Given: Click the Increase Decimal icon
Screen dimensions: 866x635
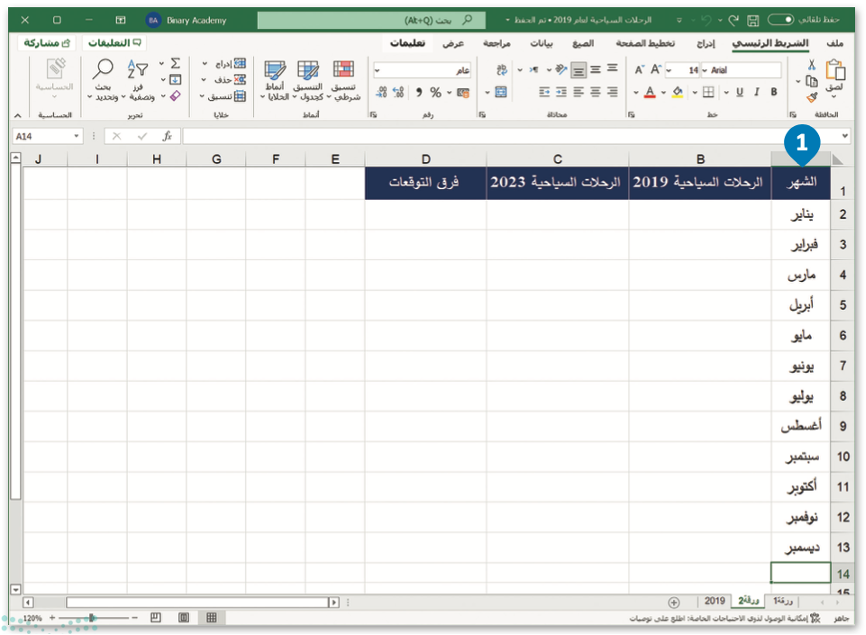Looking at the screenshot, I should coord(398,92).
